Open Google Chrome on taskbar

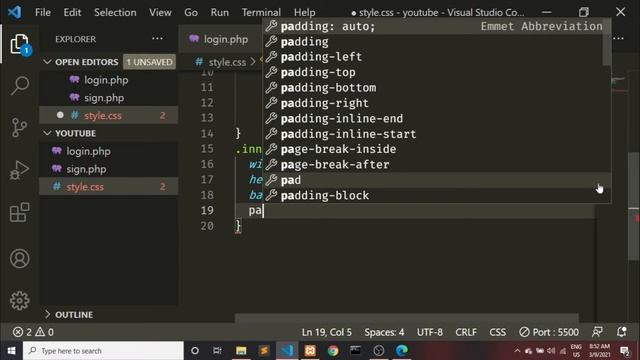pos(333,351)
